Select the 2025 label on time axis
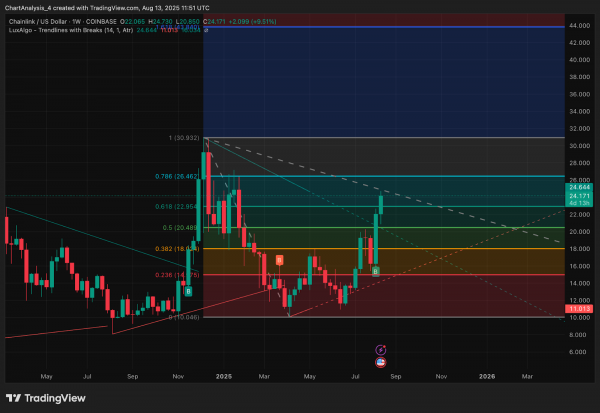The height and width of the screenshot is (413, 600). (223, 377)
